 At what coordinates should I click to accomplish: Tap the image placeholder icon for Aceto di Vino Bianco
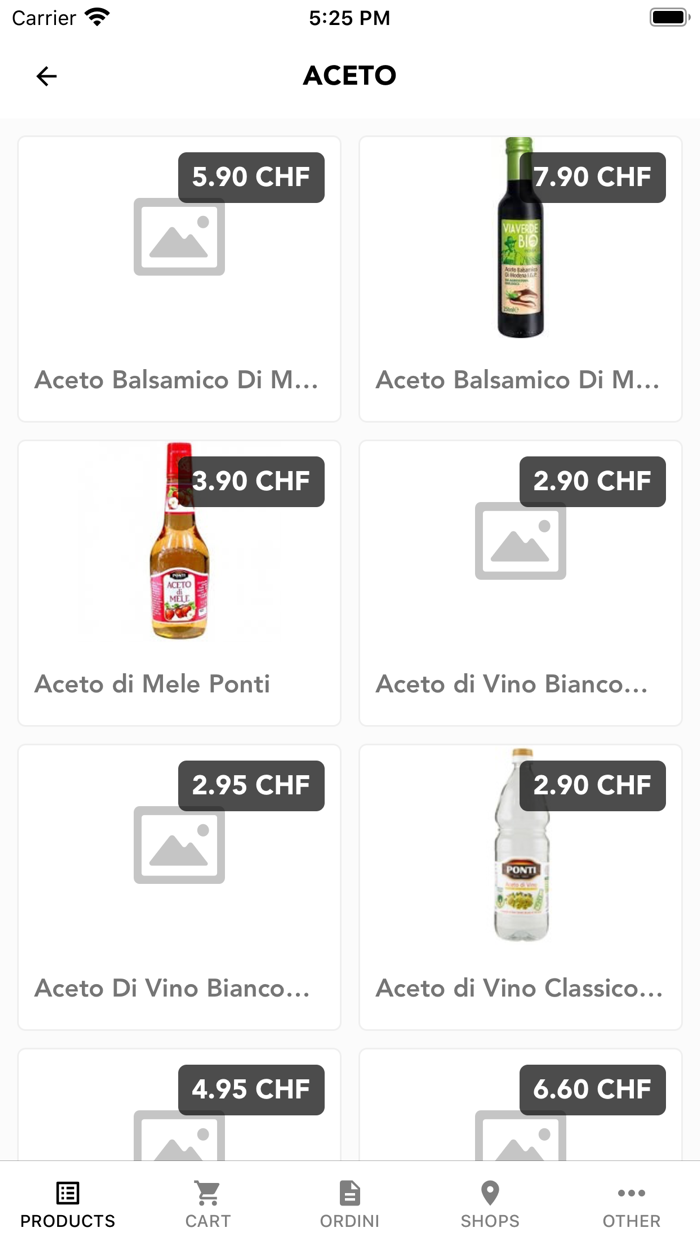520,542
